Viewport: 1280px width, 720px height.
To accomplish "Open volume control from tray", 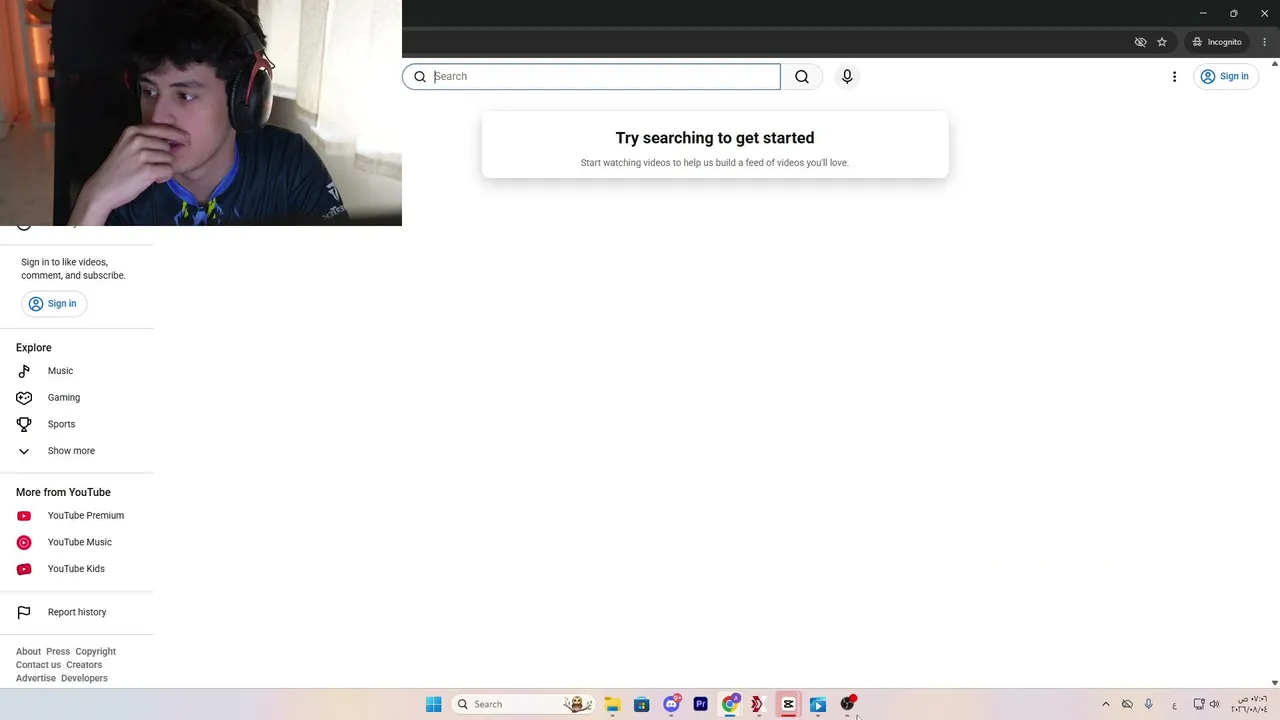I will tap(1215, 704).
